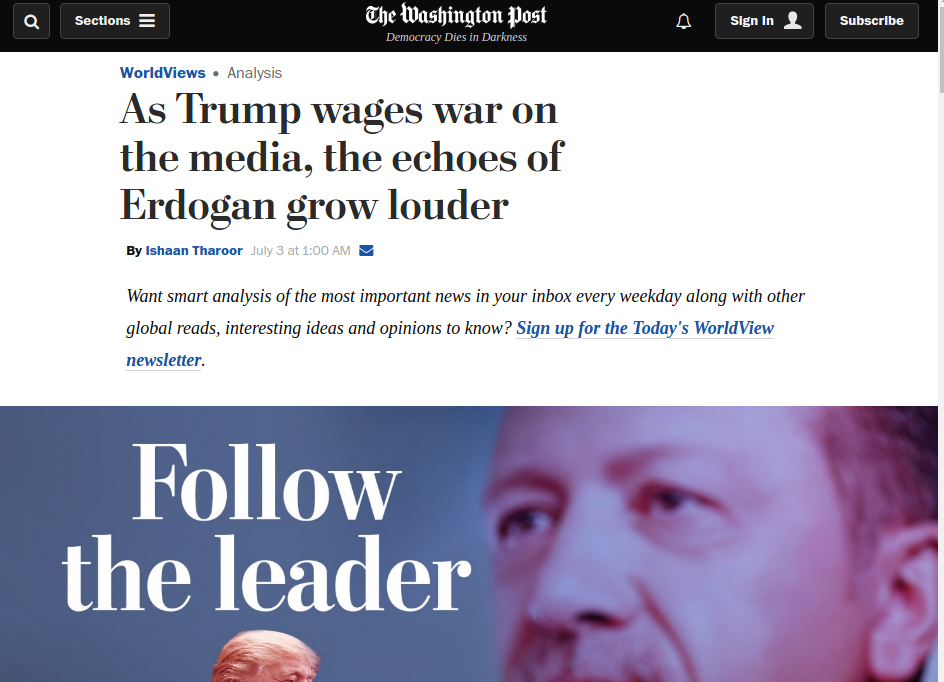The image size is (944, 682).
Task: Click the Subscribe button
Action: pyautogui.click(x=871, y=21)
